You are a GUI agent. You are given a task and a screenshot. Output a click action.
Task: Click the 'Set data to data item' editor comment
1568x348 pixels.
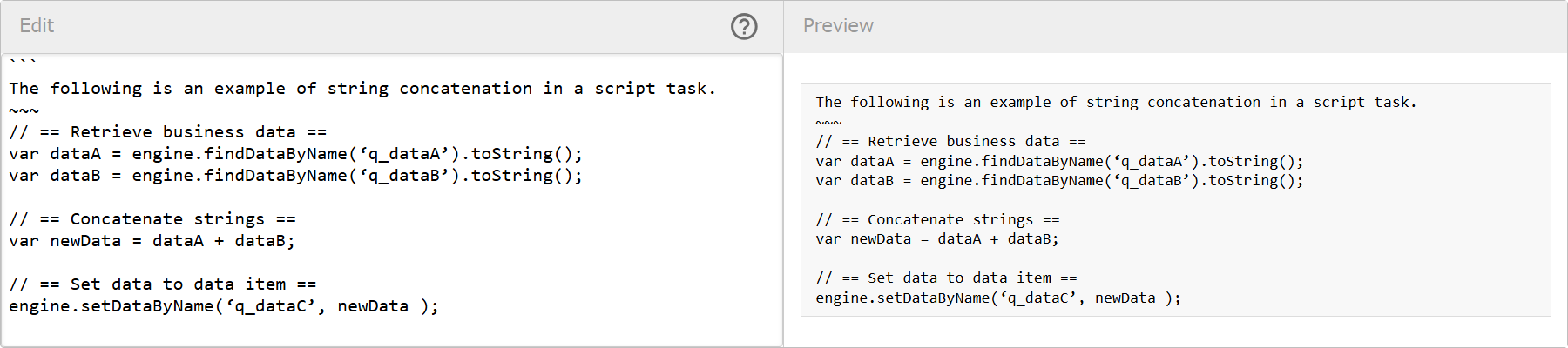(163, 284)
